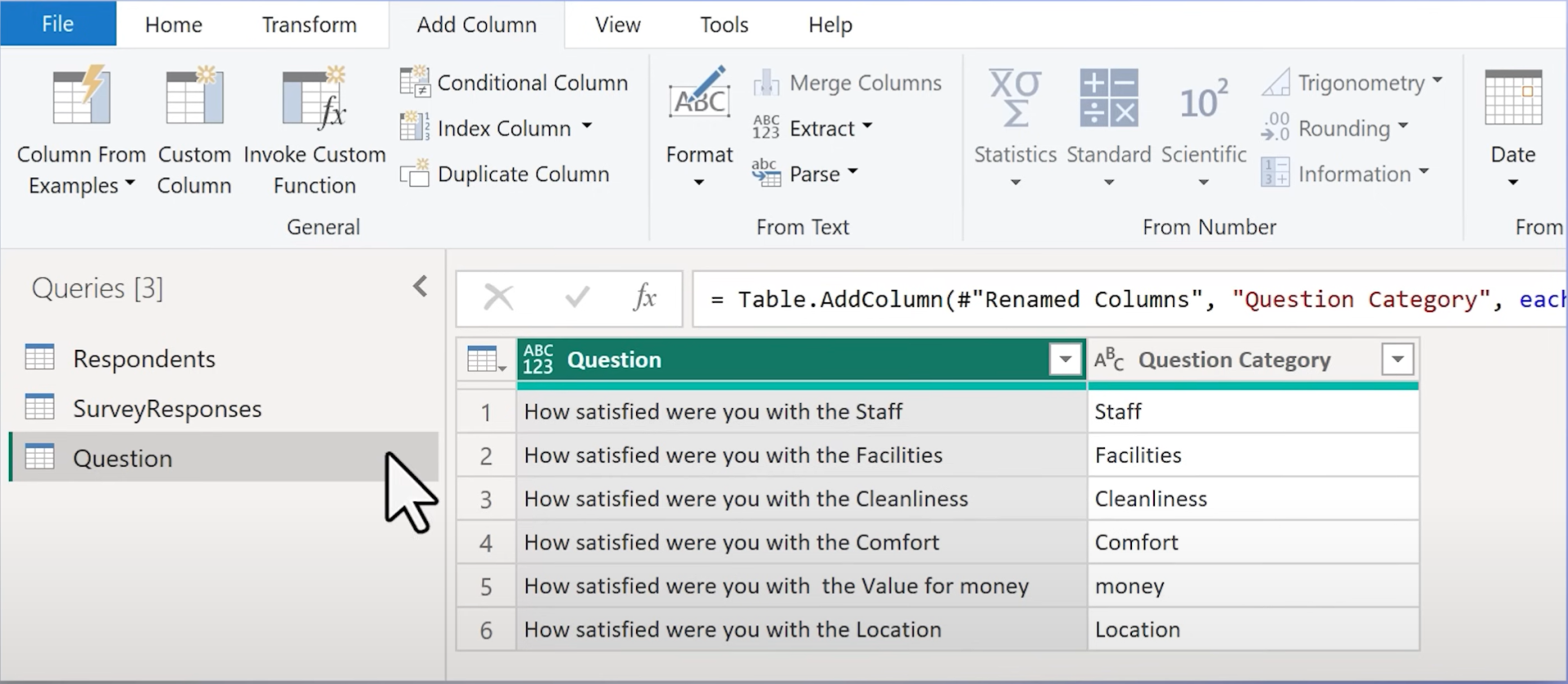1568x684 pixels.
Task: Add a Custom Column
Action: pyautogui.click(x=194, y=131)
